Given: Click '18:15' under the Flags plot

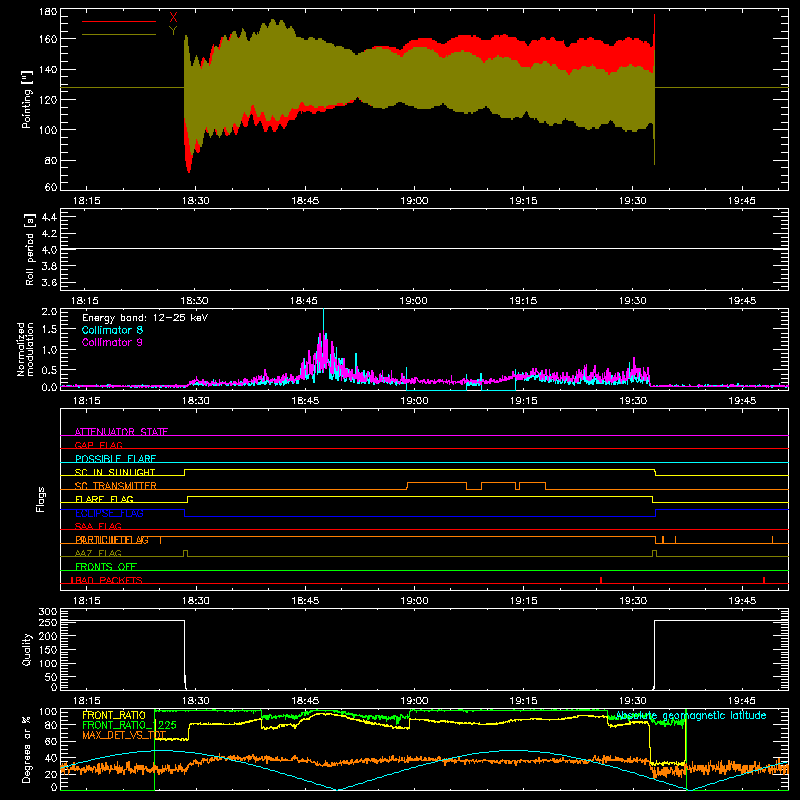Looking at the screenshot, I should tap(86, 601).
